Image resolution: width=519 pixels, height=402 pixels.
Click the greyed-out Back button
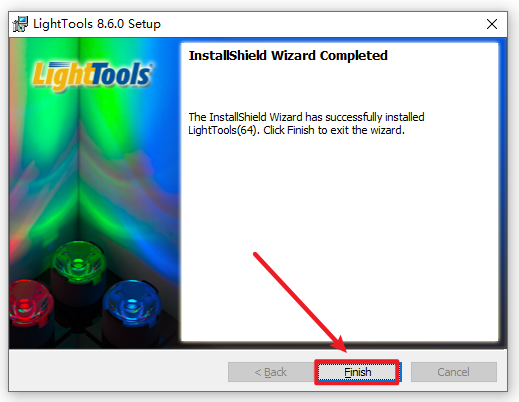tap(270, 372)
